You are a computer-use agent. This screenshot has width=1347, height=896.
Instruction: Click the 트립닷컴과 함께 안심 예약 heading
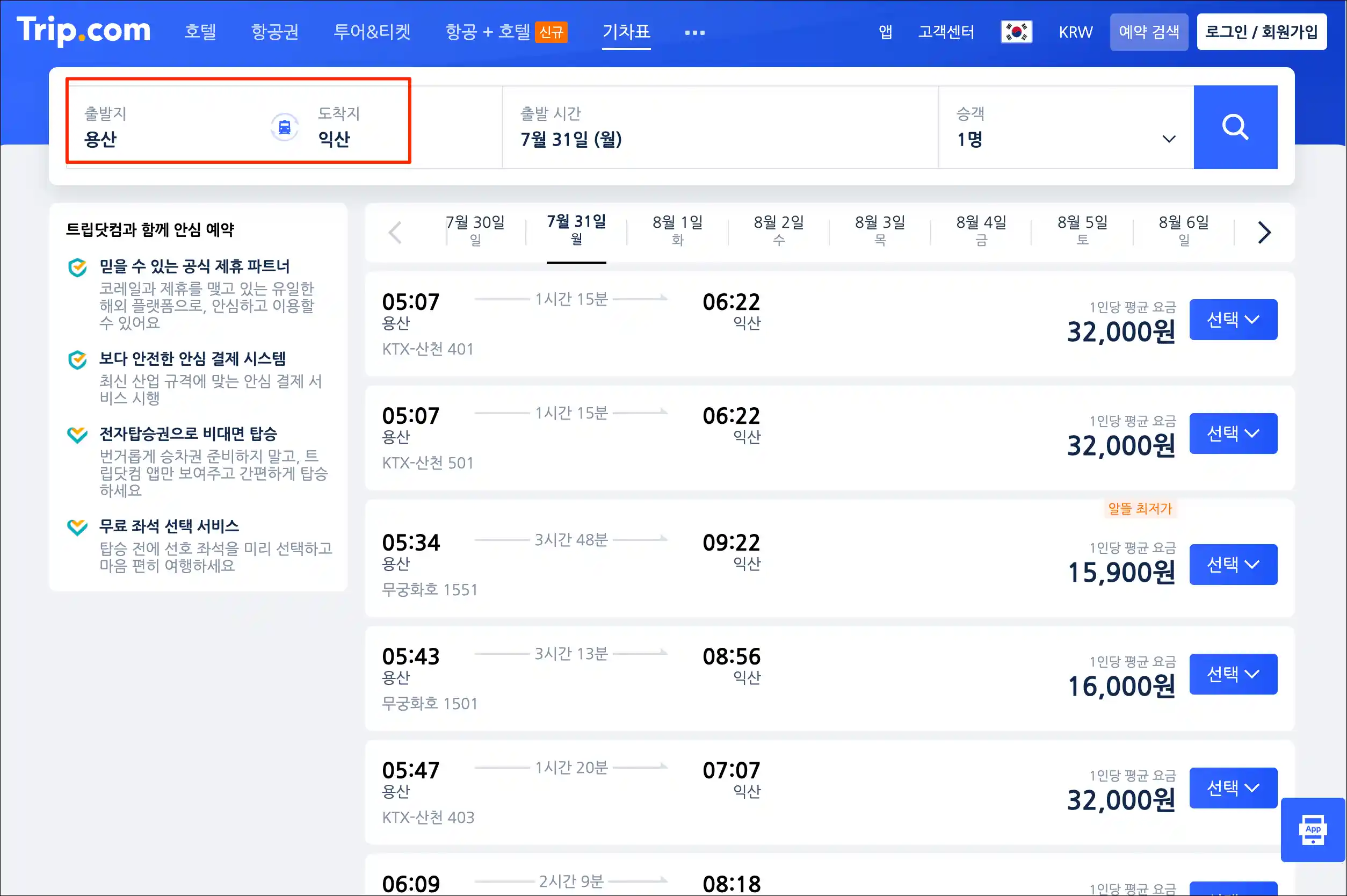click(x=150, y=229)
